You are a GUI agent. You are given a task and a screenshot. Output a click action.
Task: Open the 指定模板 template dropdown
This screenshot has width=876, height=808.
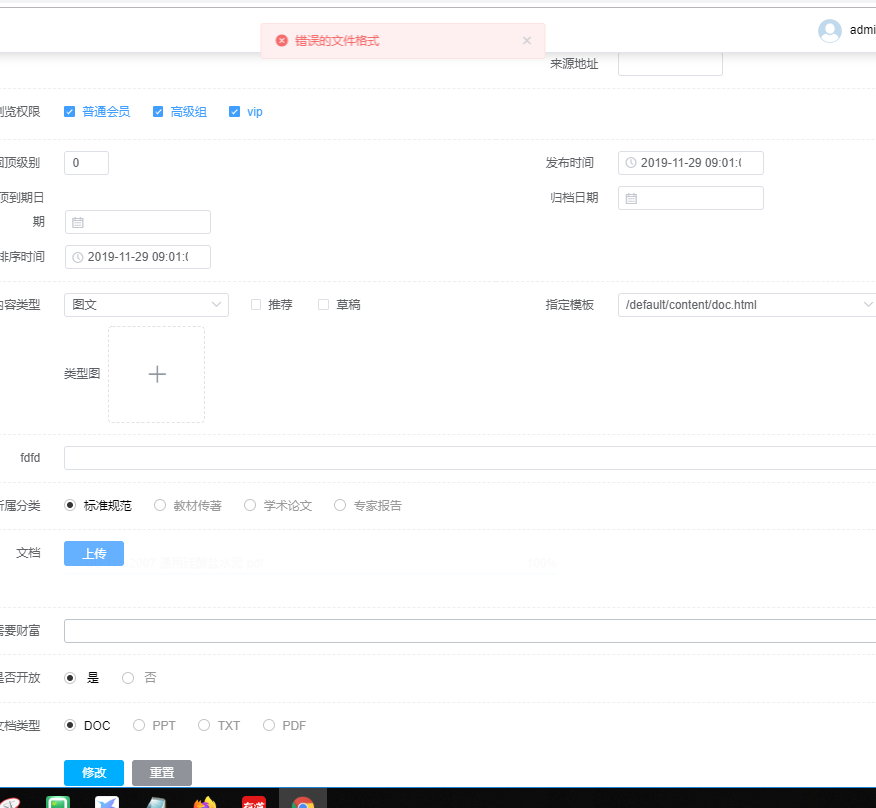click(747, 305)
